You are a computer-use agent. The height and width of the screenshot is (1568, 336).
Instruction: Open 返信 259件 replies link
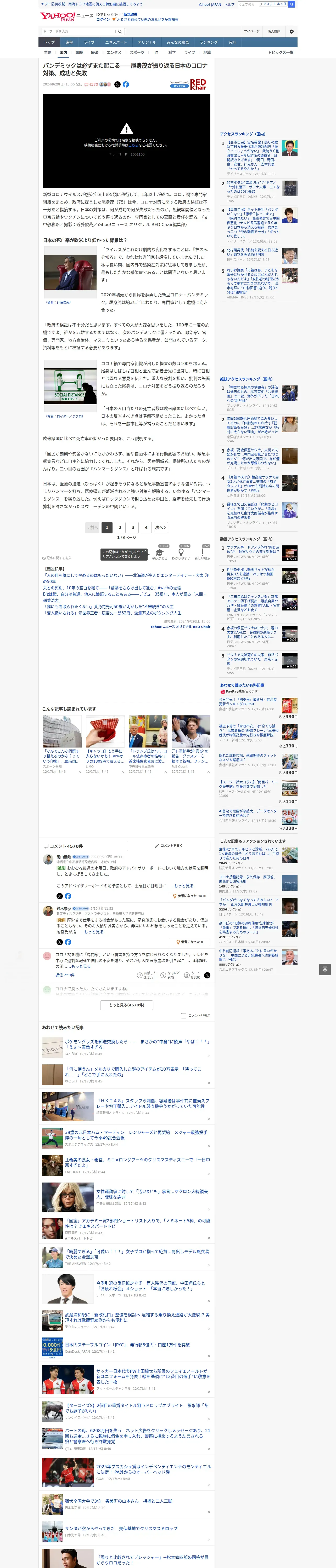point(65,975)
